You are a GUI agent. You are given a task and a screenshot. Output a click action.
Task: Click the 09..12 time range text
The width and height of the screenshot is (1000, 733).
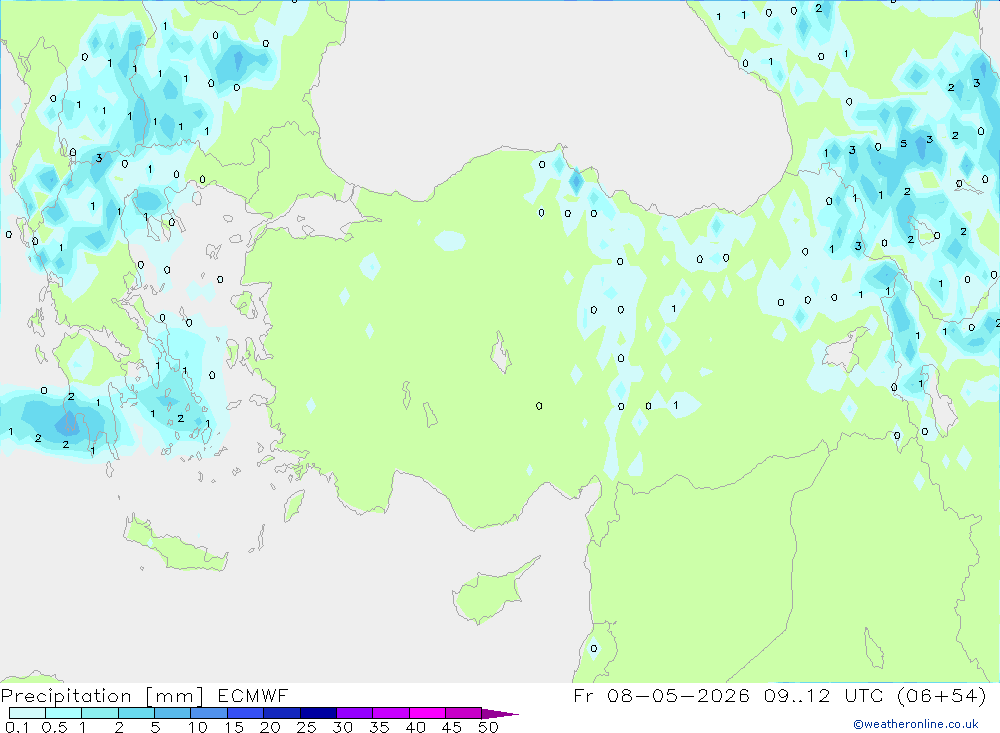(797, 696)
